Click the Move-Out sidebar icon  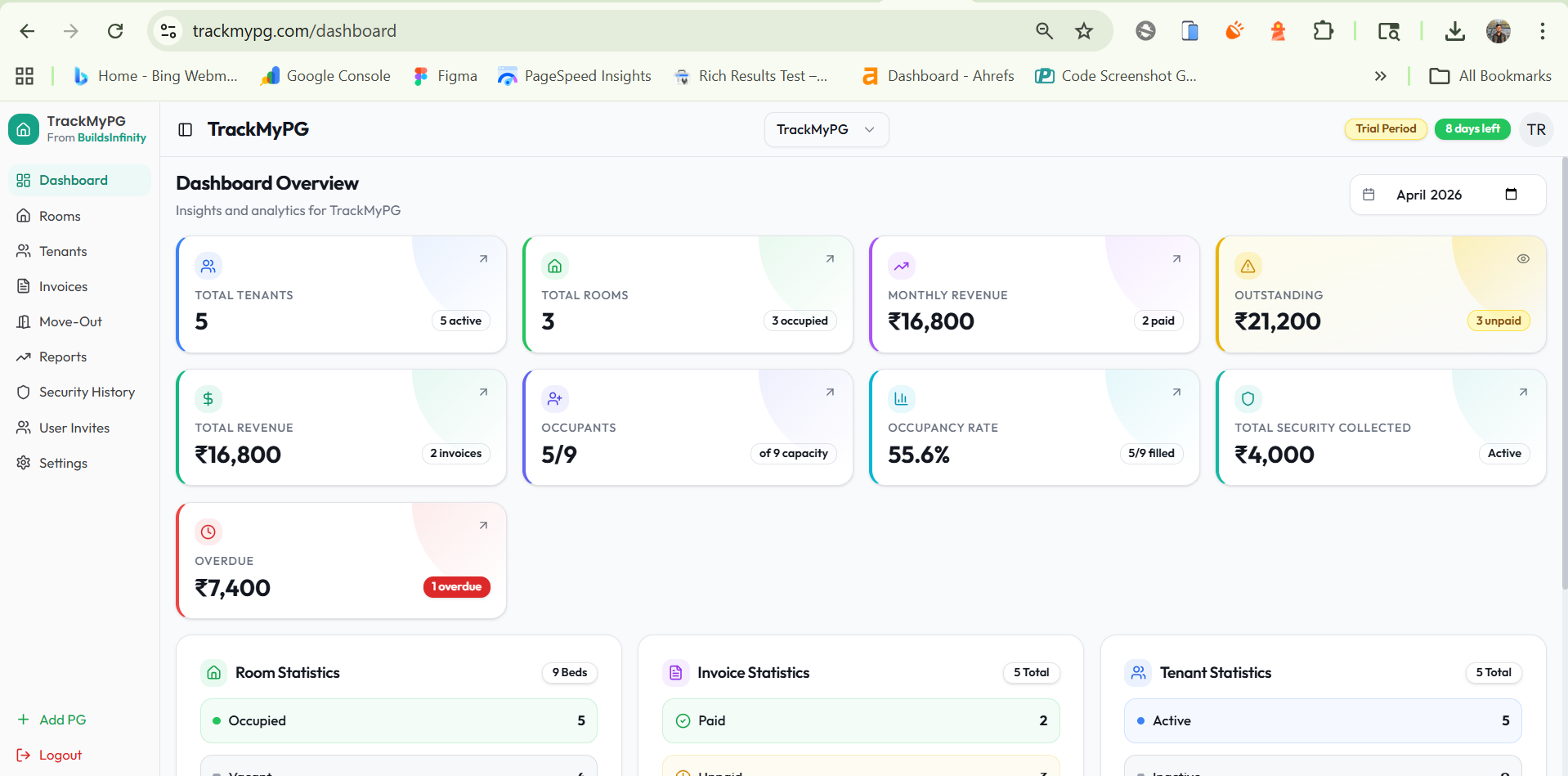coord(24,321)
